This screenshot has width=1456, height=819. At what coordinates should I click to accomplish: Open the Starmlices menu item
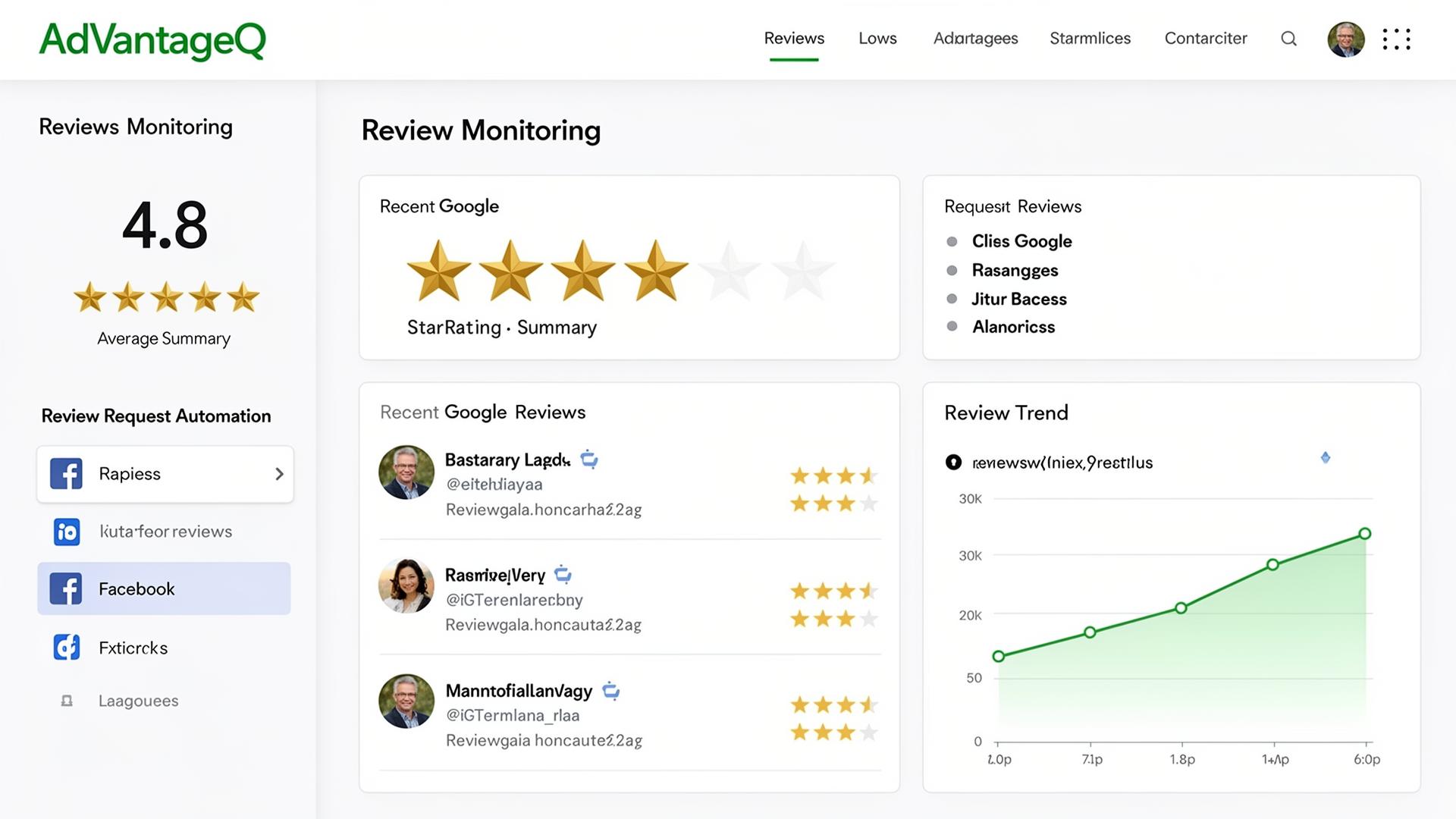[1090, 39]
